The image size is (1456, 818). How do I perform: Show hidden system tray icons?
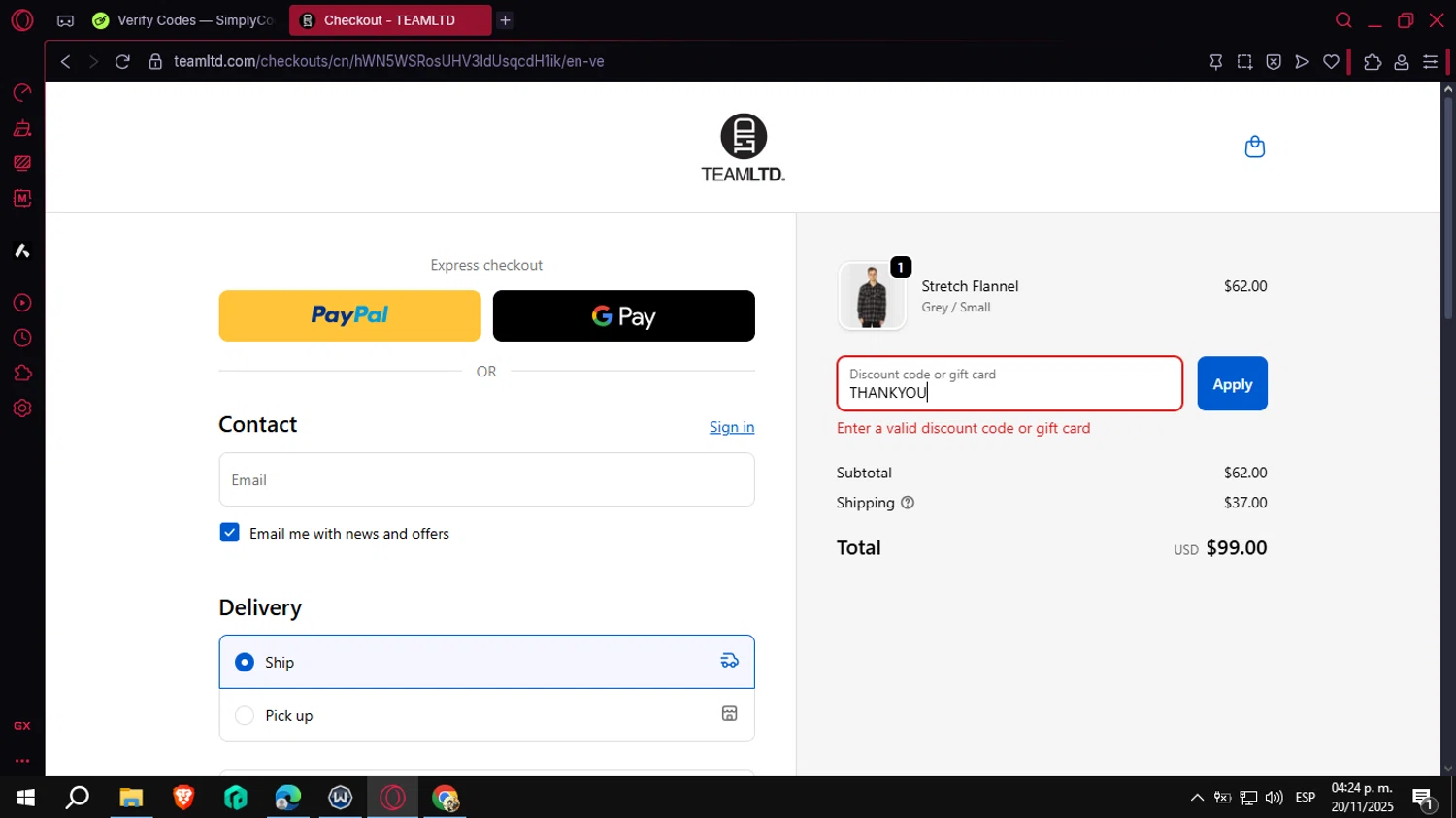(x=1197, y=798)
